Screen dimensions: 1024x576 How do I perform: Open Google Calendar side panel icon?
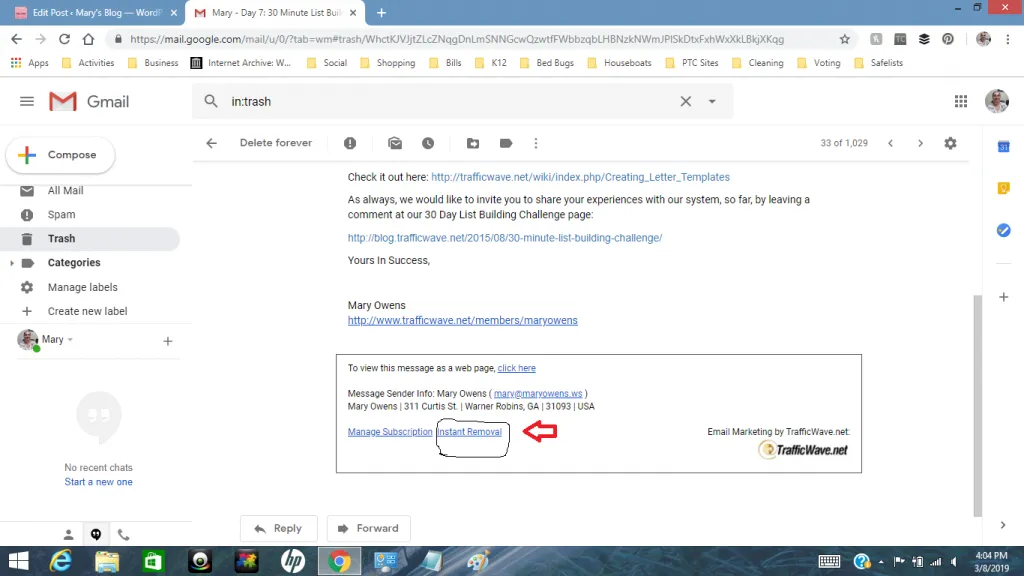click(x=1004, y=147)
